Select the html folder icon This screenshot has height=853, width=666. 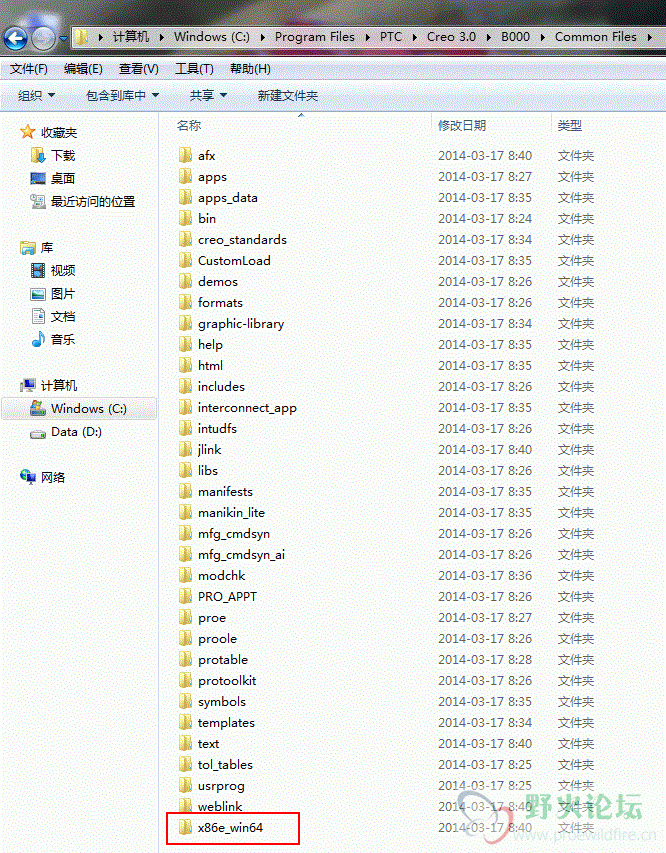click(x=186, y=365)
